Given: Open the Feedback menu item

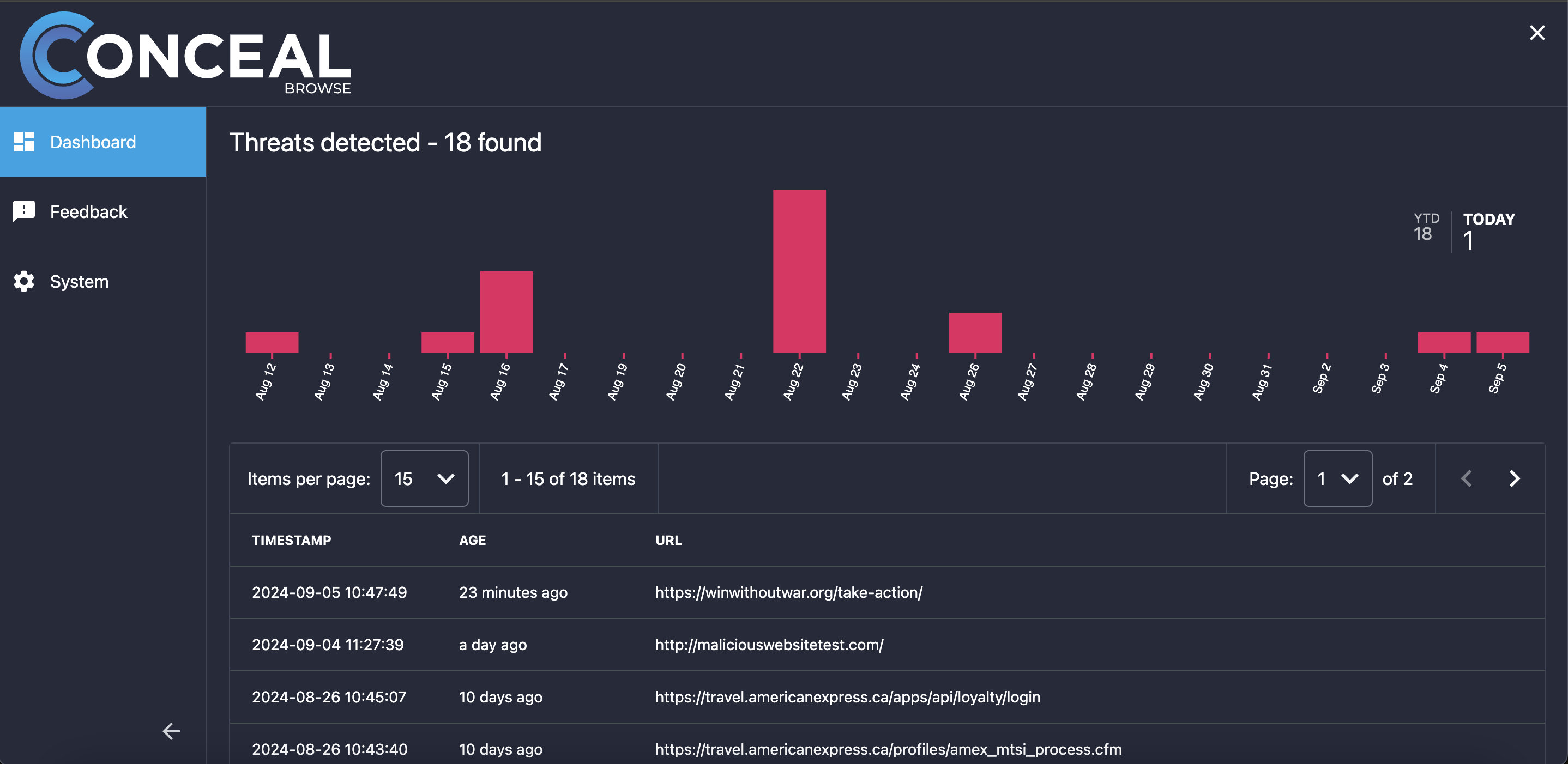Looking at the screenshot, I should coord(103,211).
